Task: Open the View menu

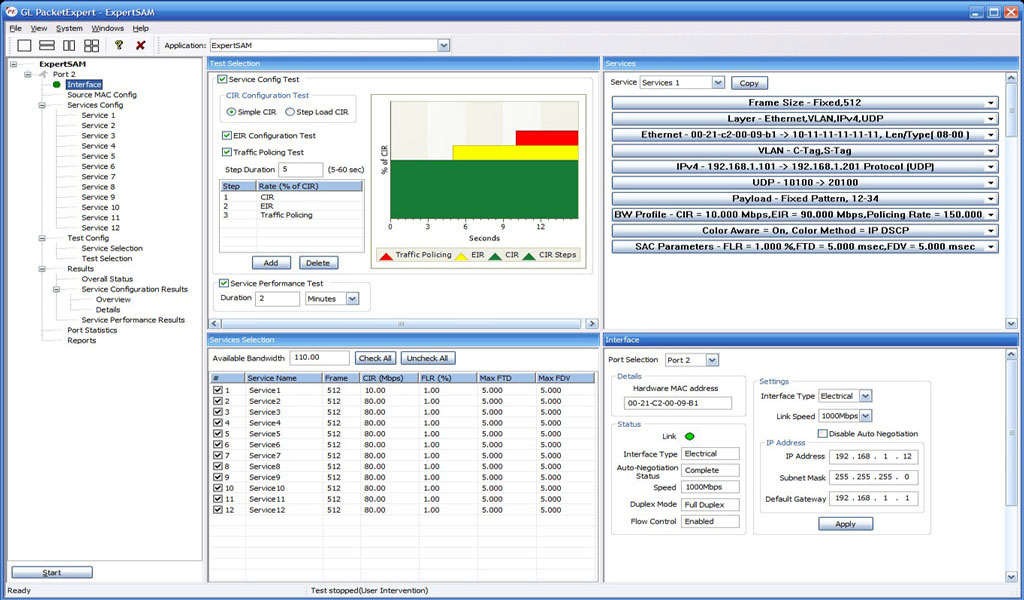Action: click(39, 28)
